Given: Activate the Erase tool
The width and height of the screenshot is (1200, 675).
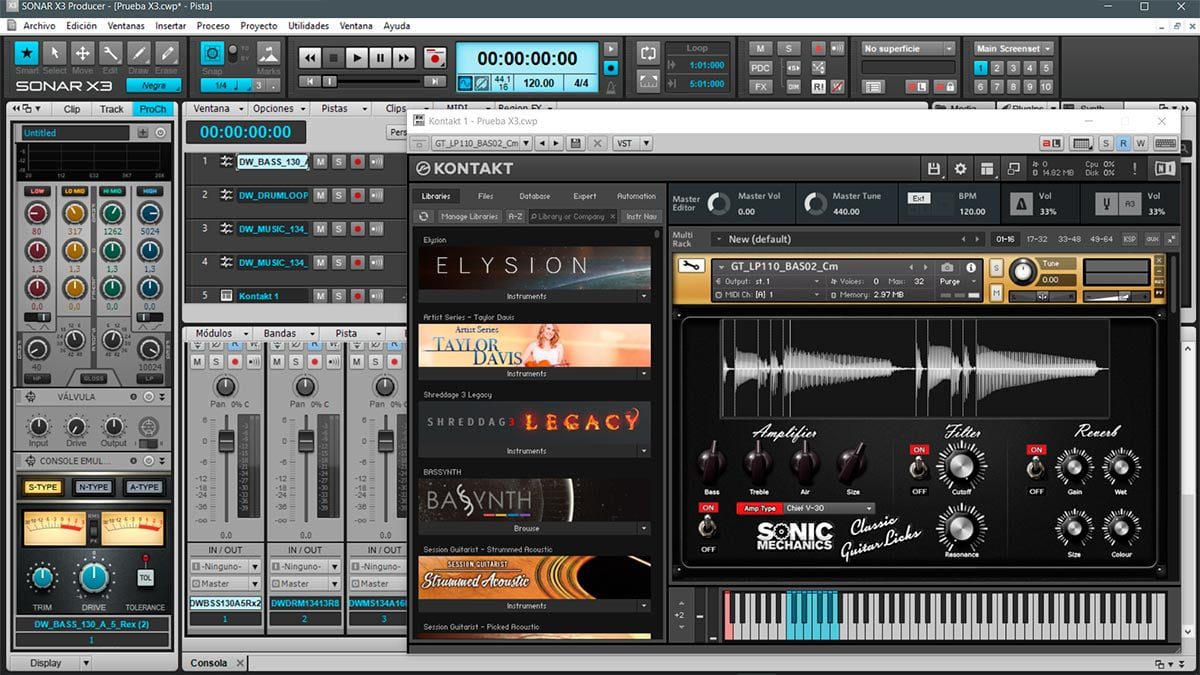Looking at the screenshot, I should (167, 53).
